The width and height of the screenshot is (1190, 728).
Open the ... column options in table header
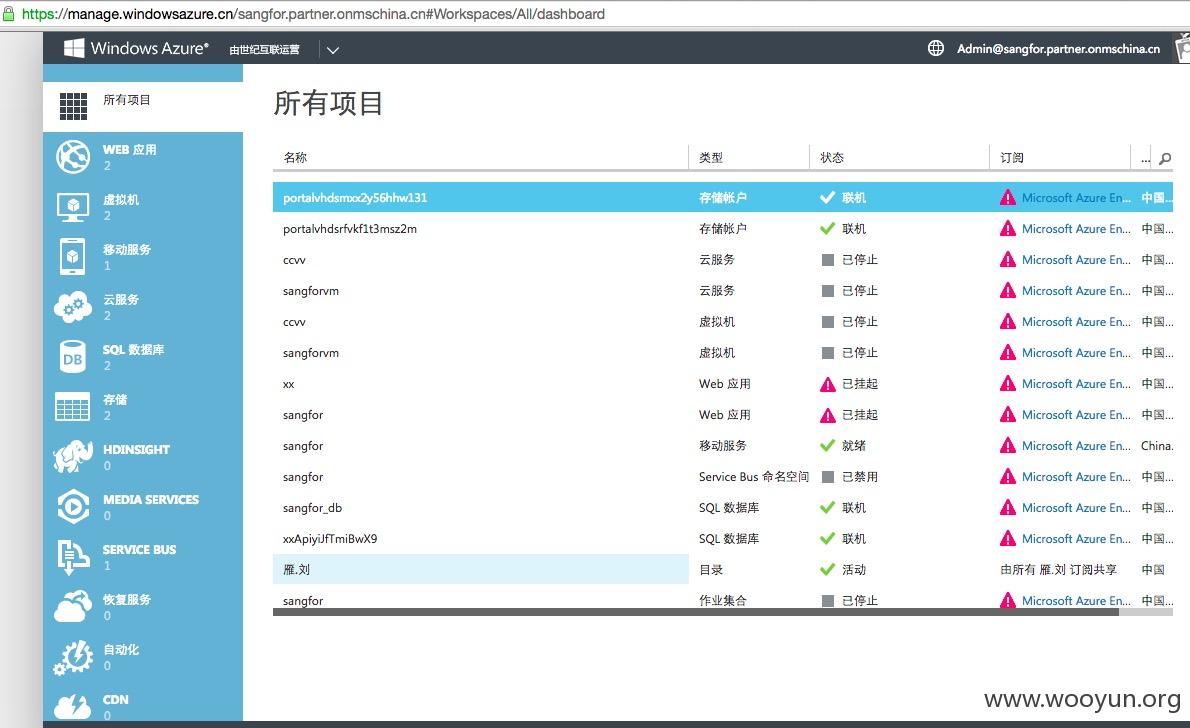point(1145,158)
